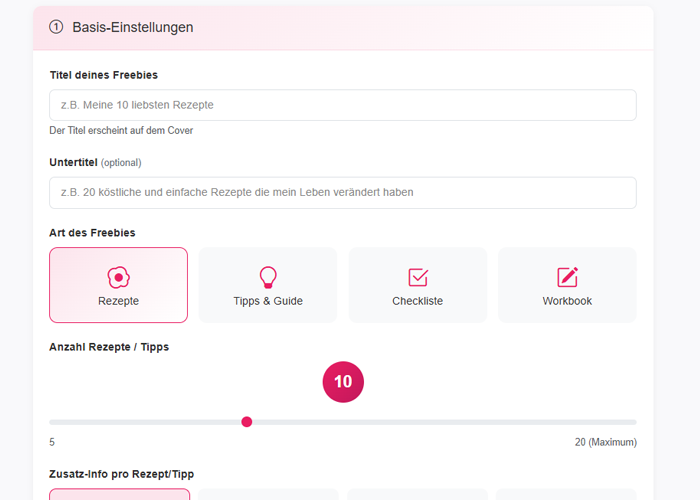The image size is (700, 500).
Task: Select the Rezepte freebie type label
Action: [x=118, y=301]
